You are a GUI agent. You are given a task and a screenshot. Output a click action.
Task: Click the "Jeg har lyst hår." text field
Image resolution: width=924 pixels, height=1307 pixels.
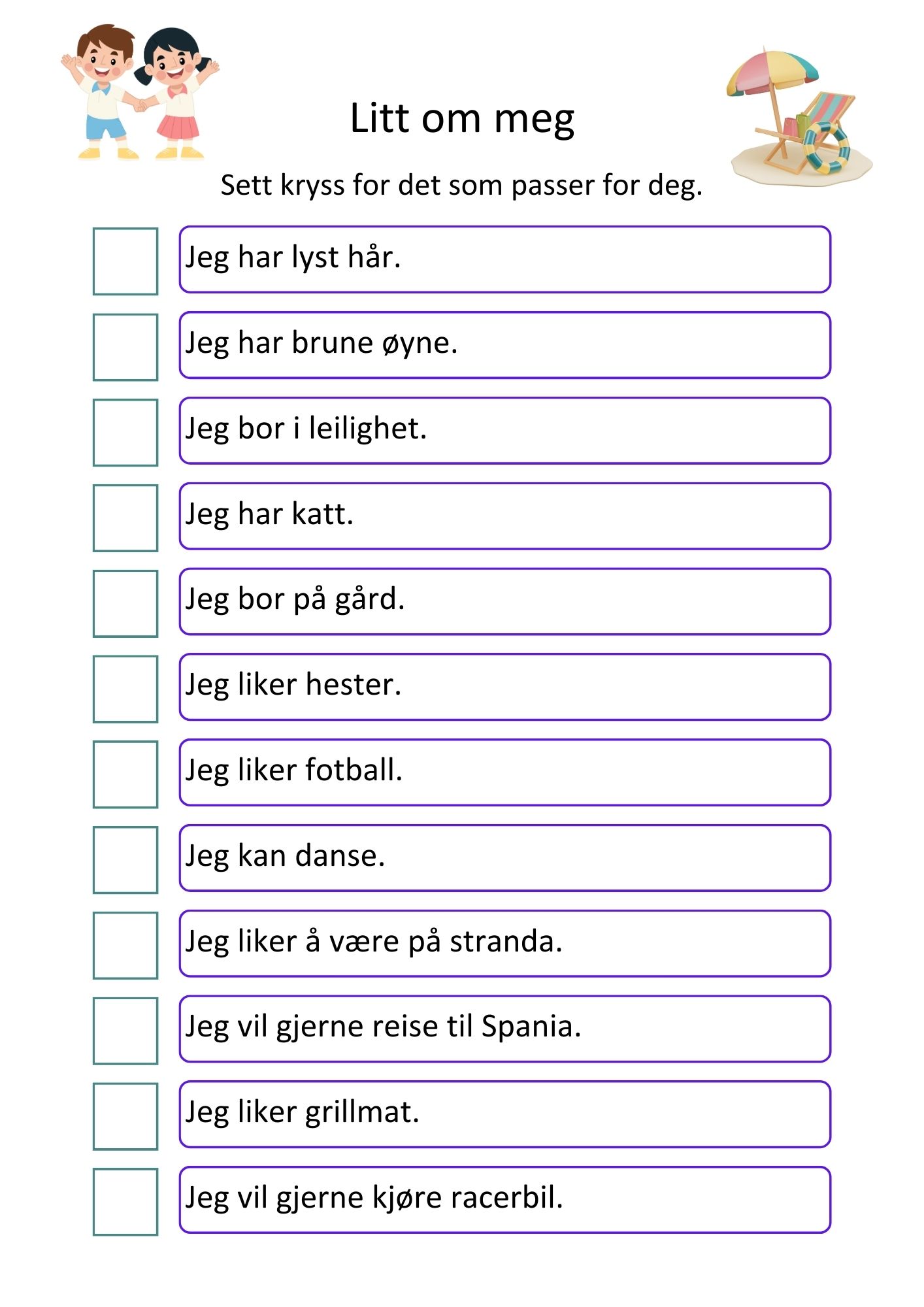505,259
